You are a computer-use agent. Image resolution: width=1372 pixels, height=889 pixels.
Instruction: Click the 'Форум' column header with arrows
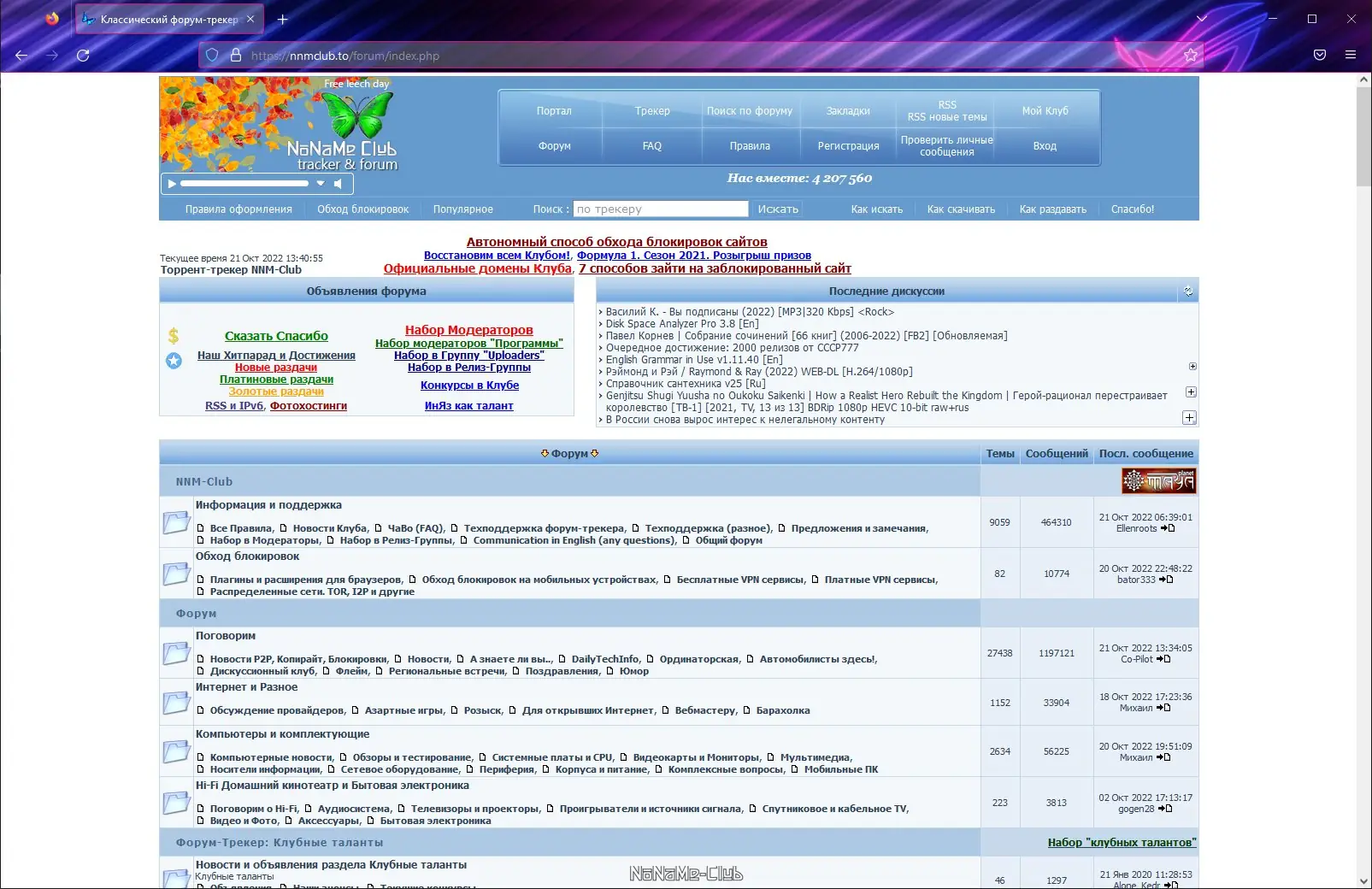(x=569, y=454)
